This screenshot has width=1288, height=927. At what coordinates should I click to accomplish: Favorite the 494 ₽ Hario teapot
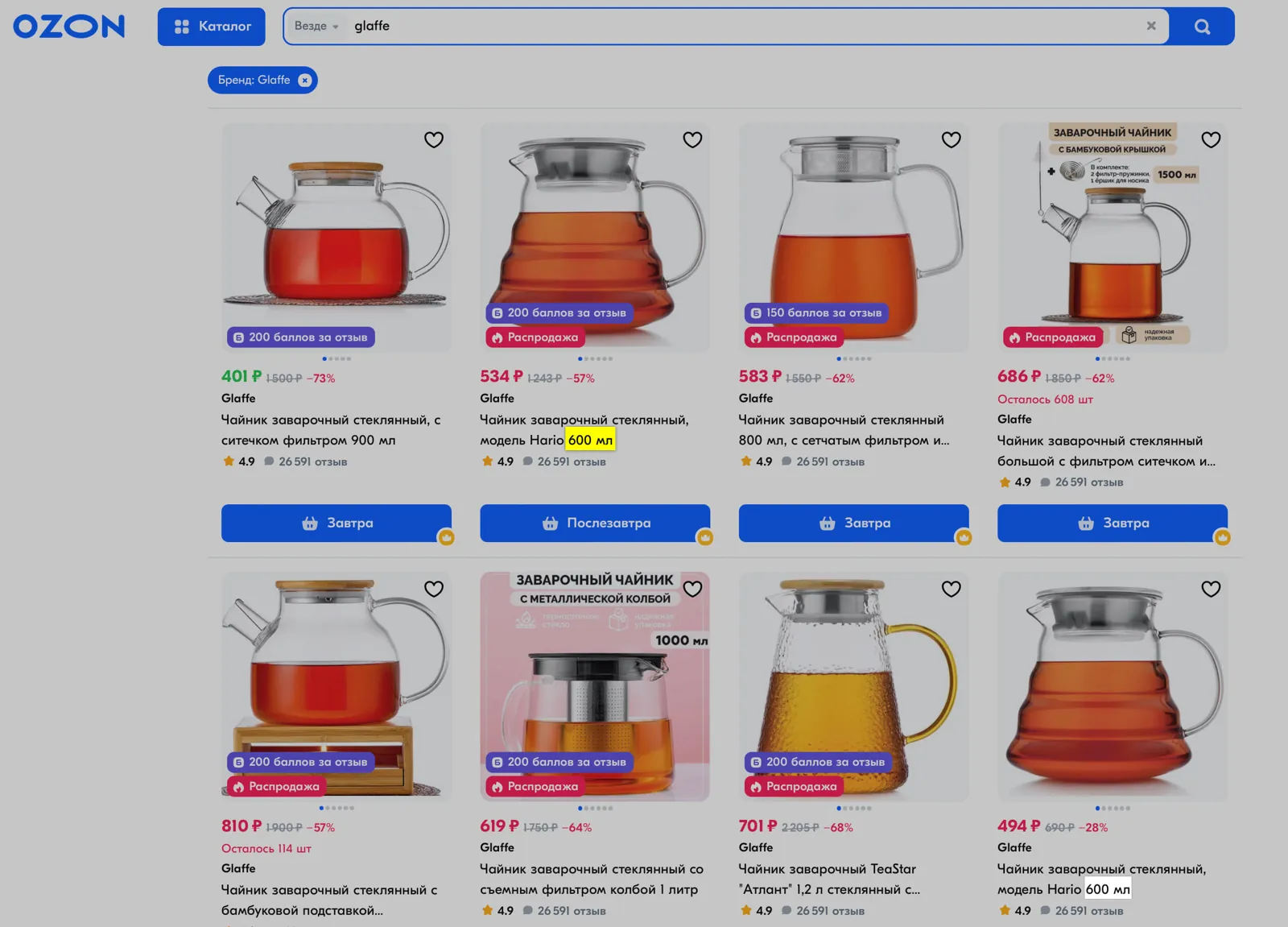[x=1211, y=589]
